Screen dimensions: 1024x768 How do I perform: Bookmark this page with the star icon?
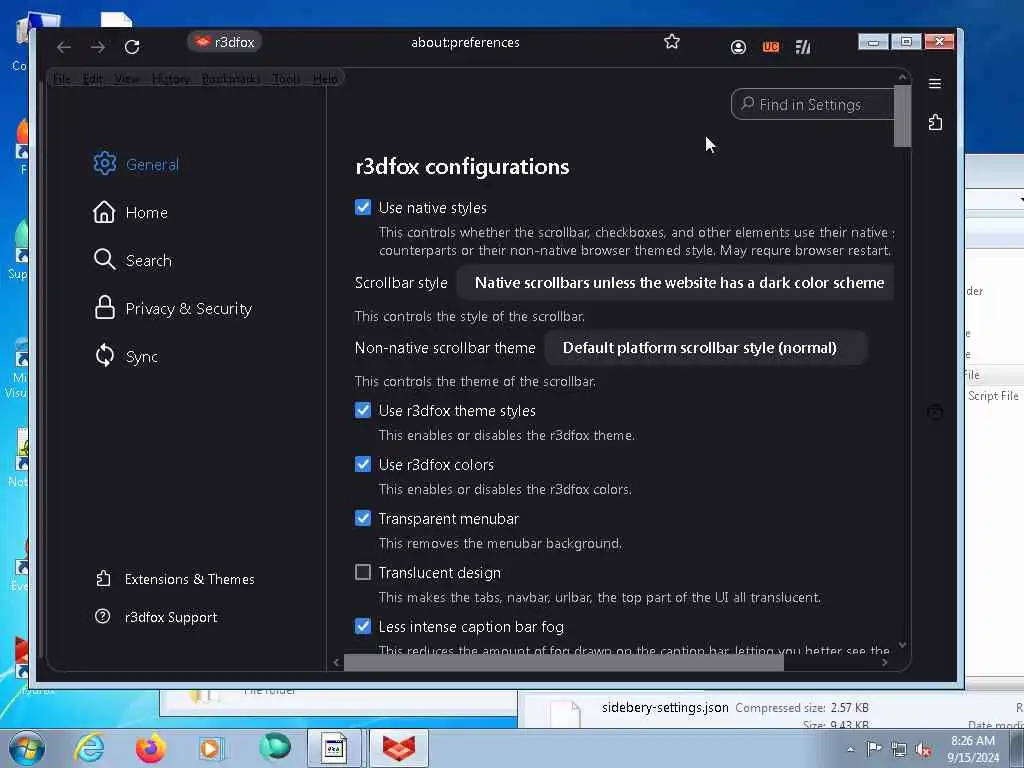click(672, 42)
